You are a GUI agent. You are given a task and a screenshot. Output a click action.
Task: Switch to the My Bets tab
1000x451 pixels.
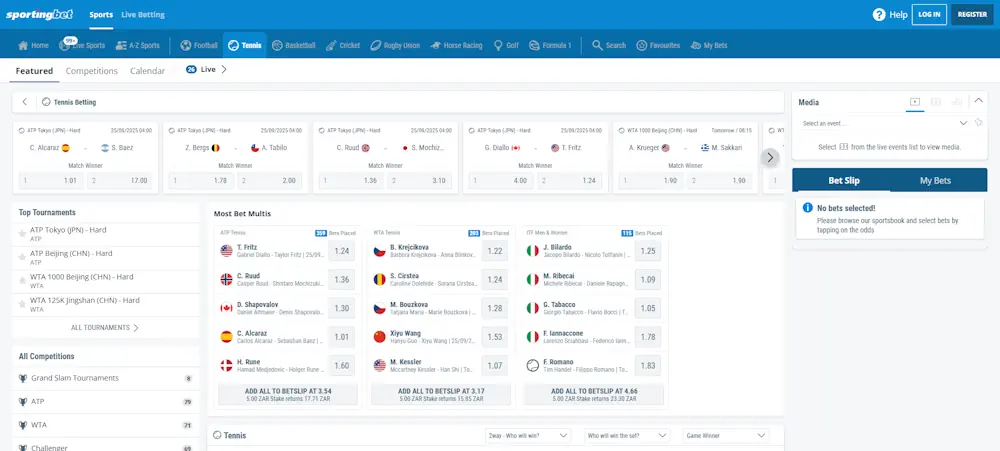pyautogui.click(x=935, y=181)
